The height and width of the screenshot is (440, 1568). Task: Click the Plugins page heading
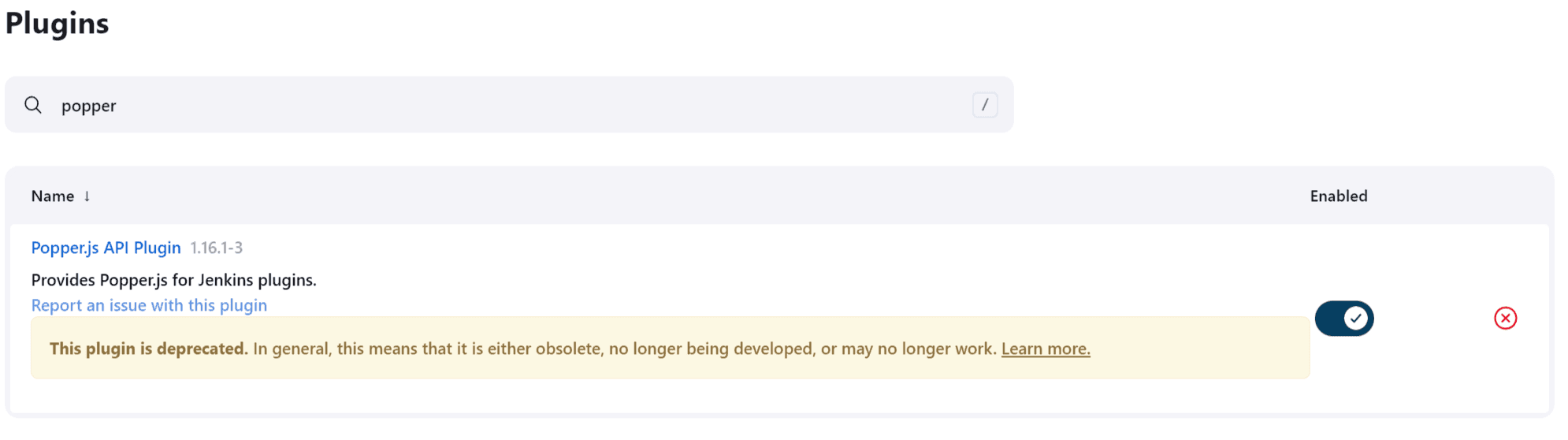click(57, 24)
